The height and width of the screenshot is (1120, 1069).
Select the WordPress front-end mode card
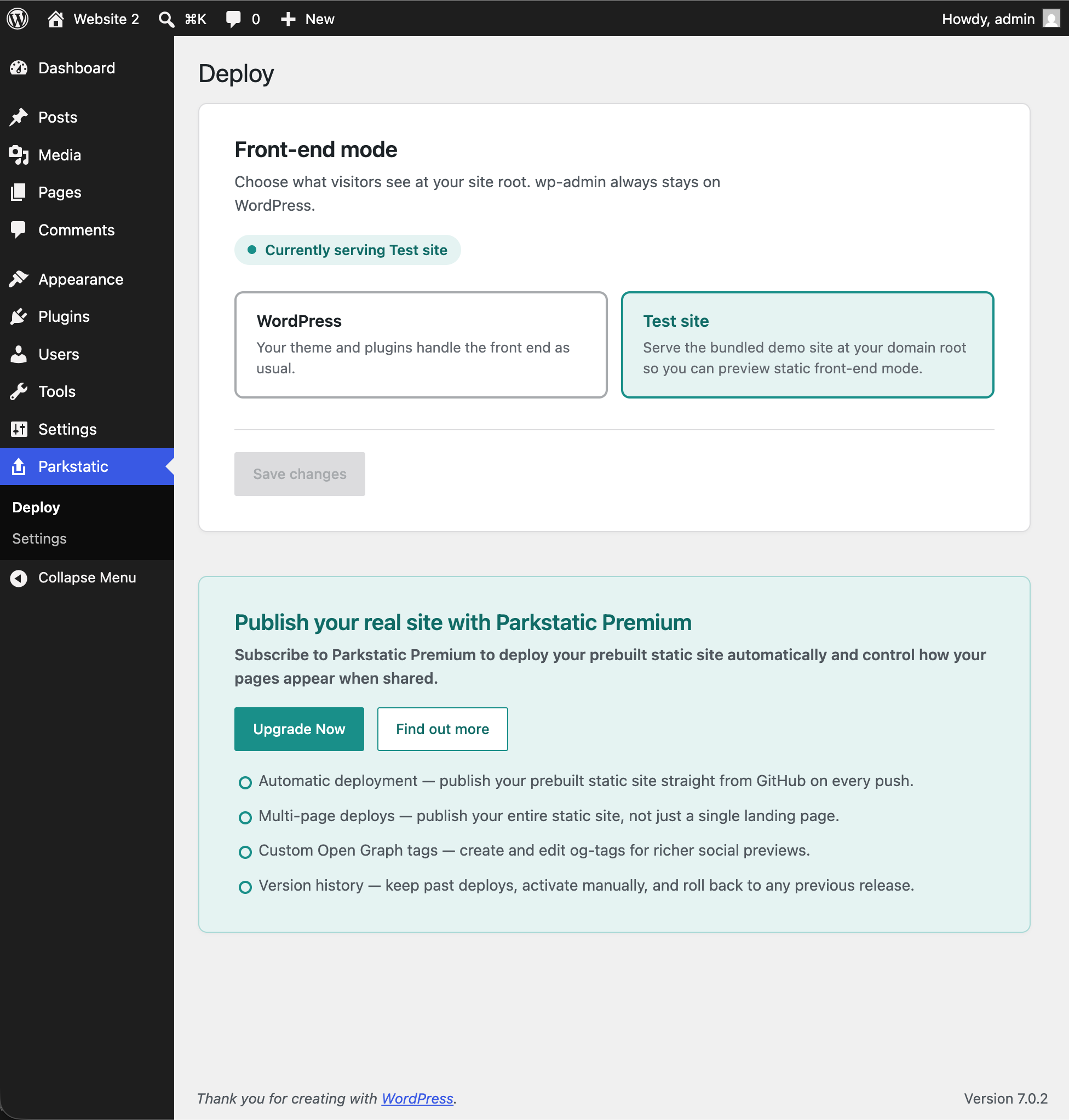coord(421,345)
